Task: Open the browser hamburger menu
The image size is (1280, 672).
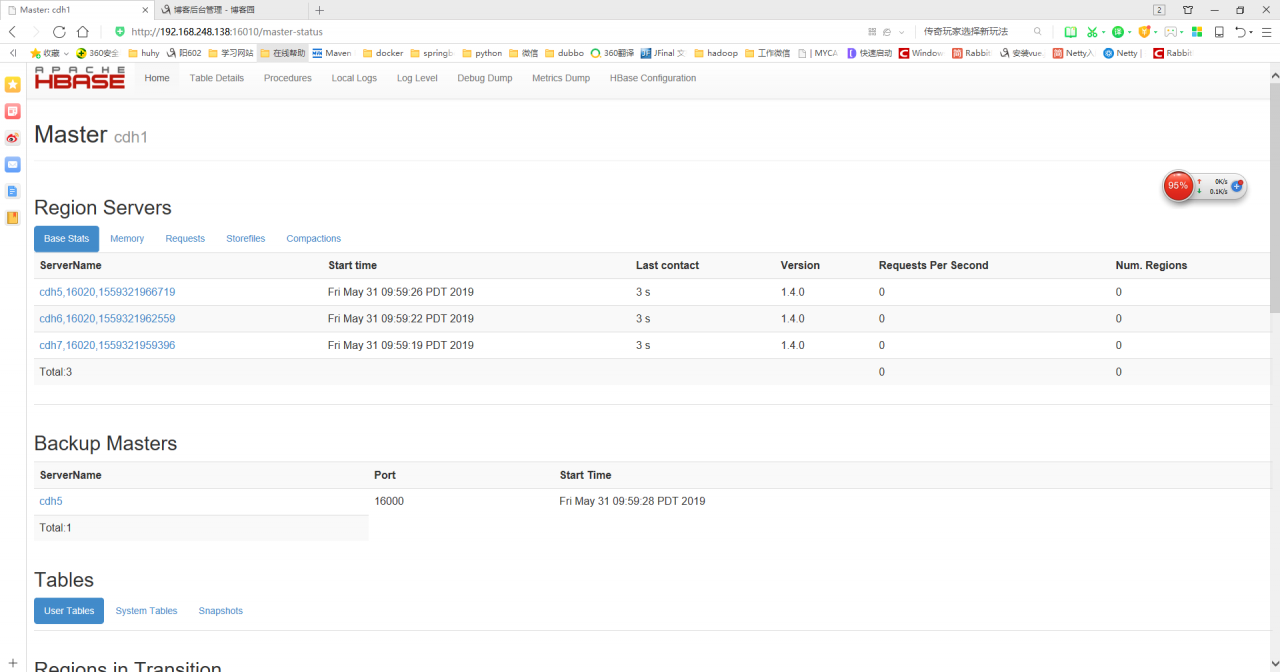Action: [1265, 32]
